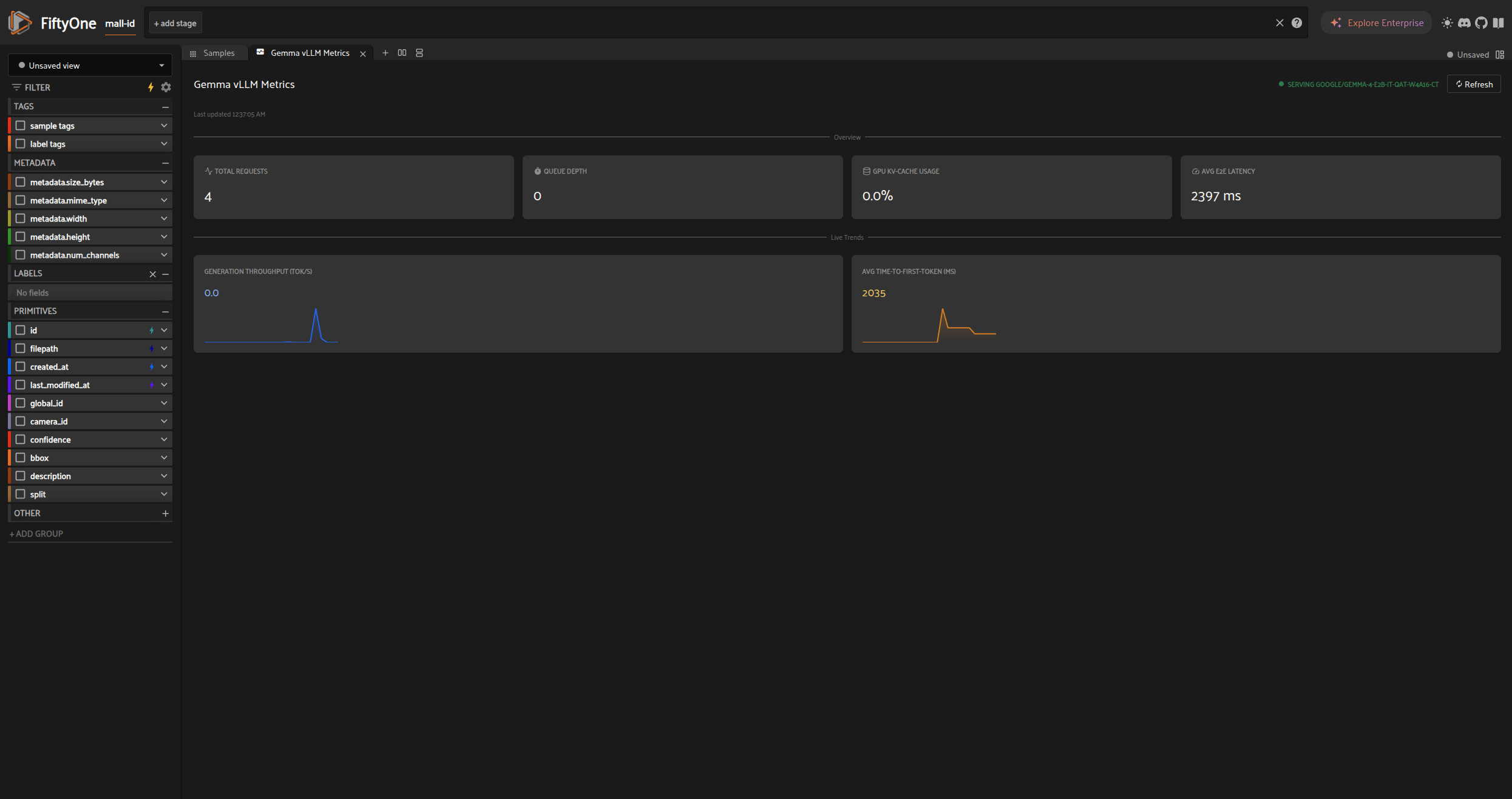Expand the sample tags filter chevron

coord(164,126)
